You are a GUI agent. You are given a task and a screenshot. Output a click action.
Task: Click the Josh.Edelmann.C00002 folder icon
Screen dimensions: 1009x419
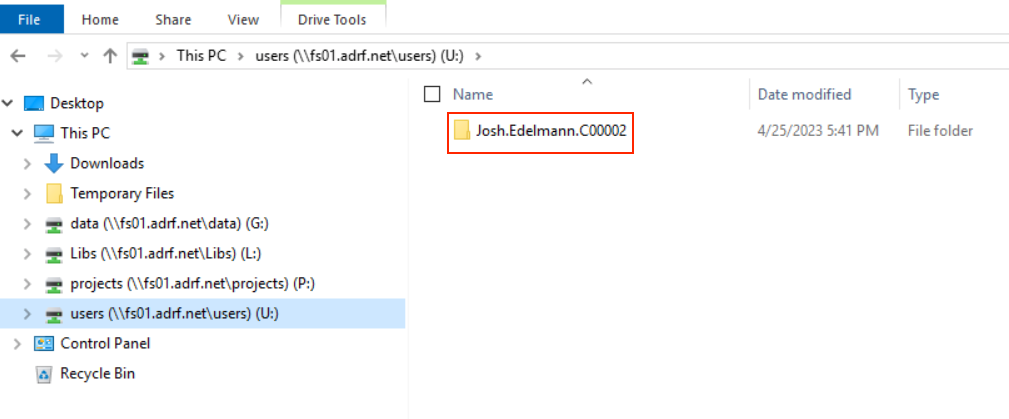click(462, 131)
